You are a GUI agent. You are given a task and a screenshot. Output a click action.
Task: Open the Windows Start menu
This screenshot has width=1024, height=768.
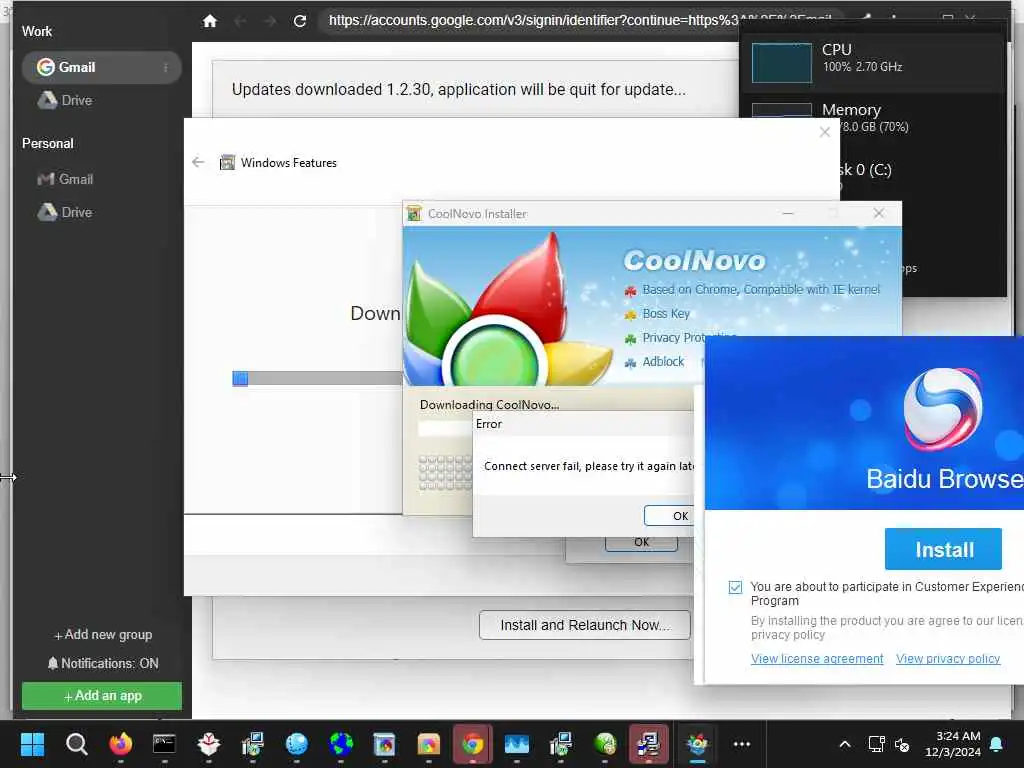[x=32, y=744]
